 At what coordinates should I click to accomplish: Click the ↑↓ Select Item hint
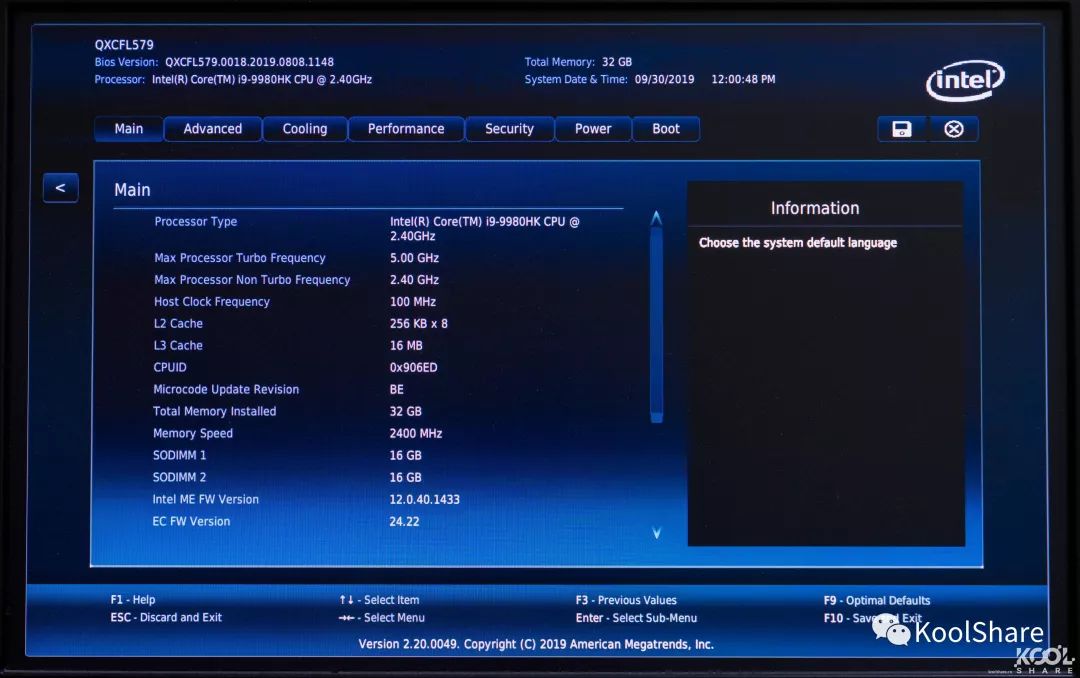[x=379, y=600]
